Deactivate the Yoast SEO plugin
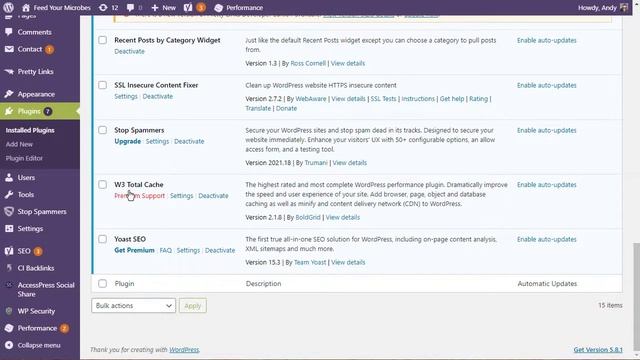 (x=220, y=250)
